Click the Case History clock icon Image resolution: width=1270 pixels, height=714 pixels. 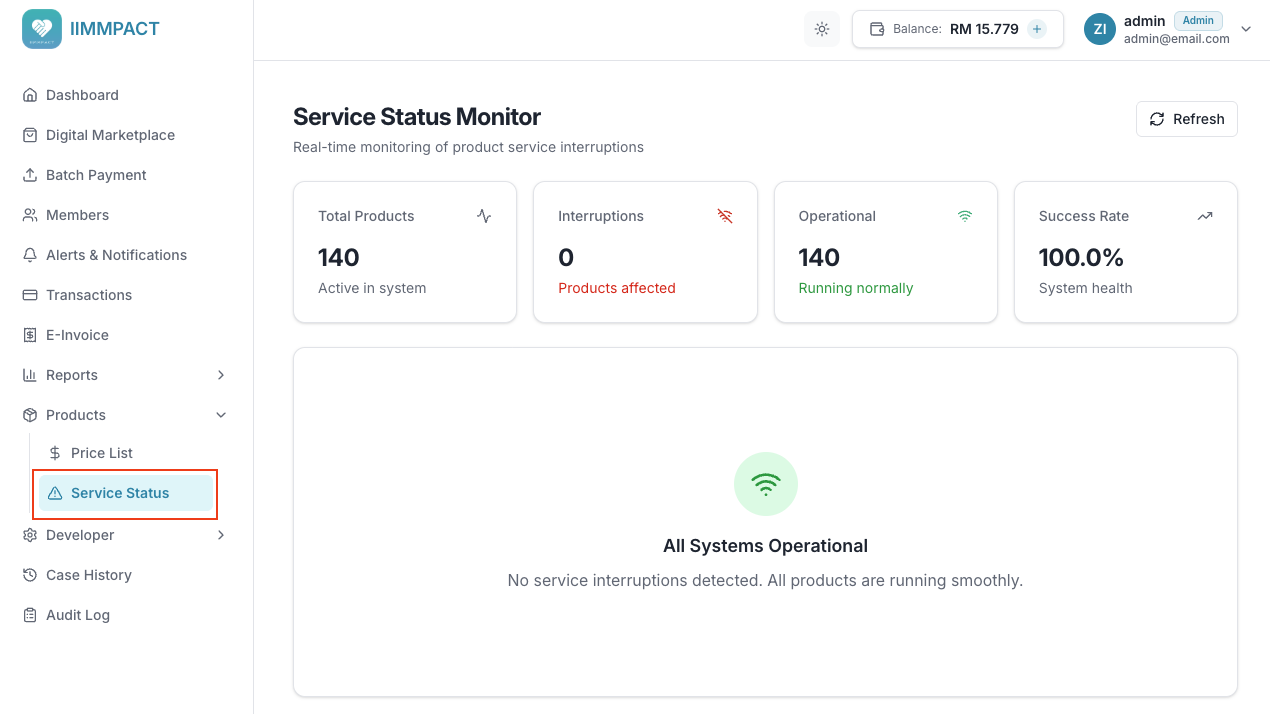[30, 574]
